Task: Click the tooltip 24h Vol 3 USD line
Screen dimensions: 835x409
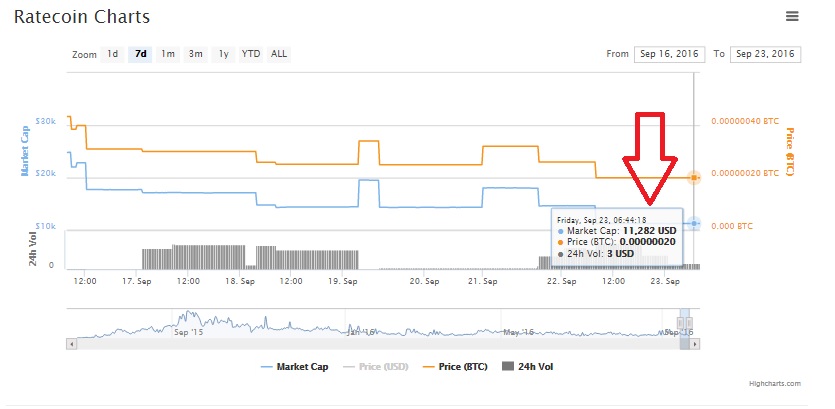Action: point(596,254)
